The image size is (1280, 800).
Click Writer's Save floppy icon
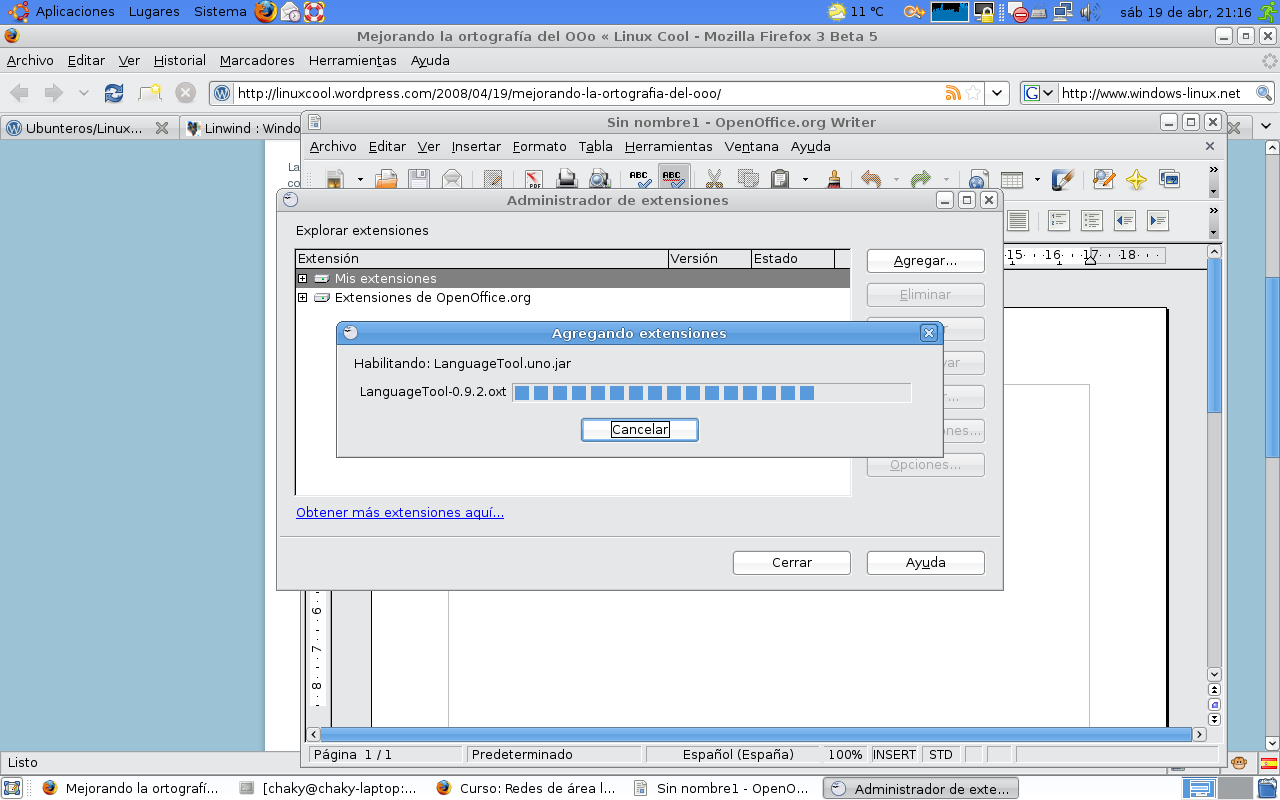click(x=419, y=180)
